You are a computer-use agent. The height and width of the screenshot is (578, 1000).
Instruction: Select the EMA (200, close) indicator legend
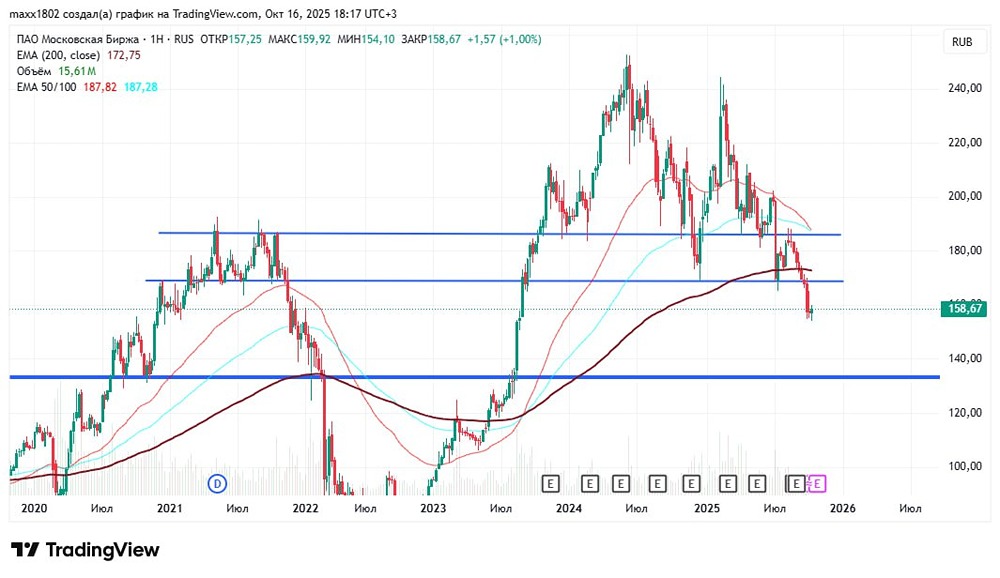(x=78, y=56)
